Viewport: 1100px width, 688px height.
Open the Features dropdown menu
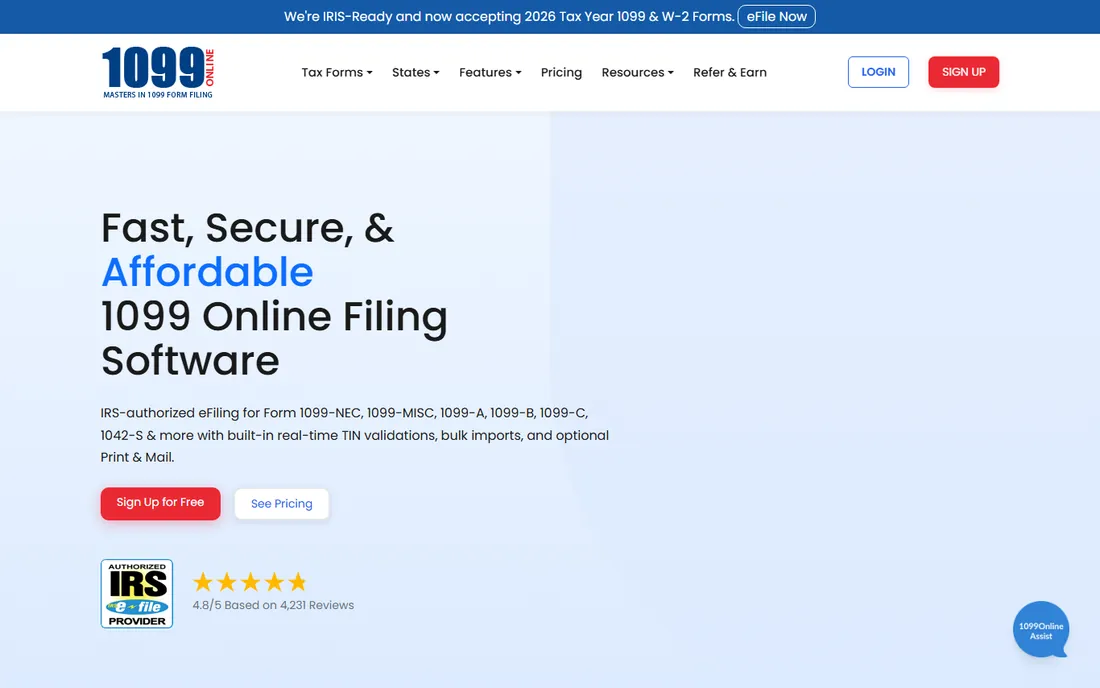[x=490, y=72]
